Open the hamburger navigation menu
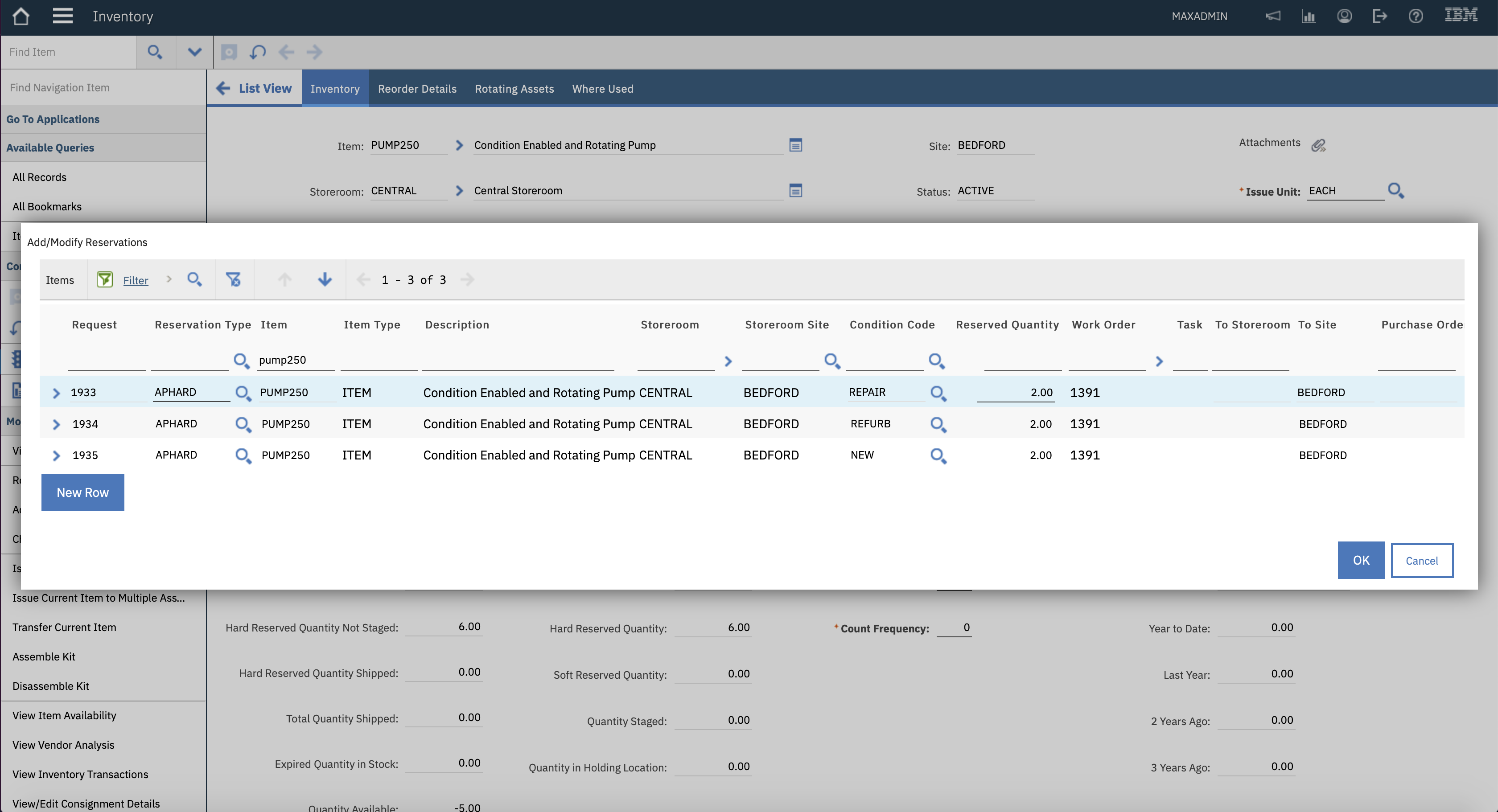Image resolution: width=1498 pixels, height=812 pixels. 62,16
